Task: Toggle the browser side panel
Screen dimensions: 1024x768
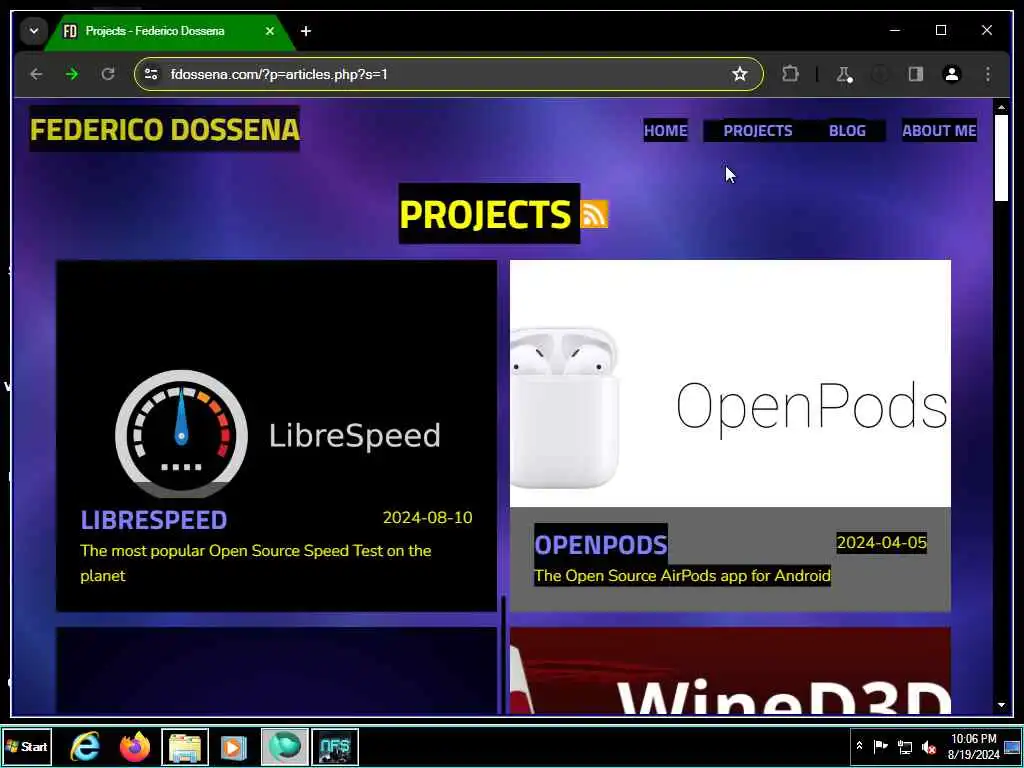Action: [x=916, y=74]
